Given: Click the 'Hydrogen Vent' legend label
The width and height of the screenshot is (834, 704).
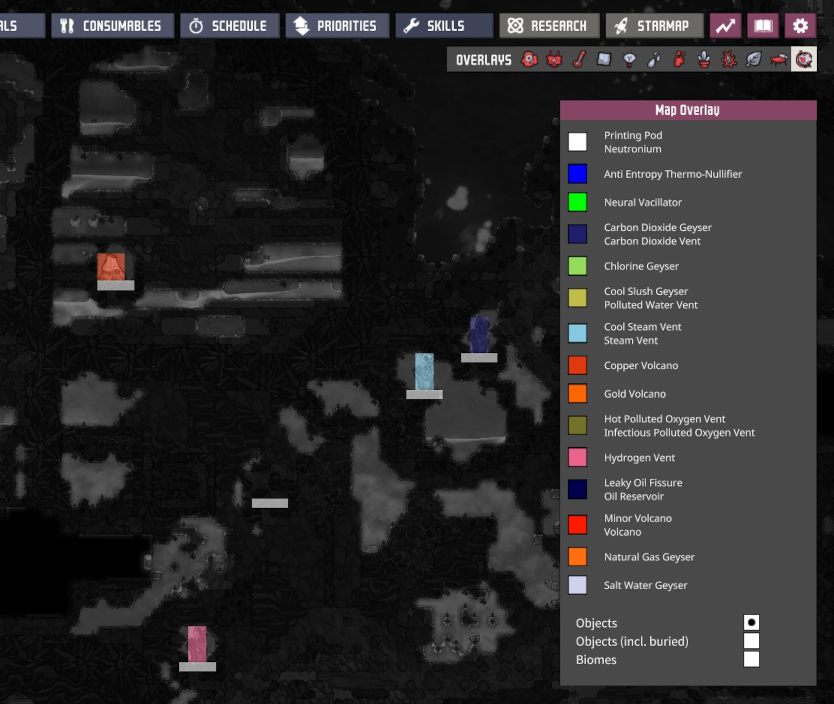Looking at the screenshot, I should [x=639, y=458].
